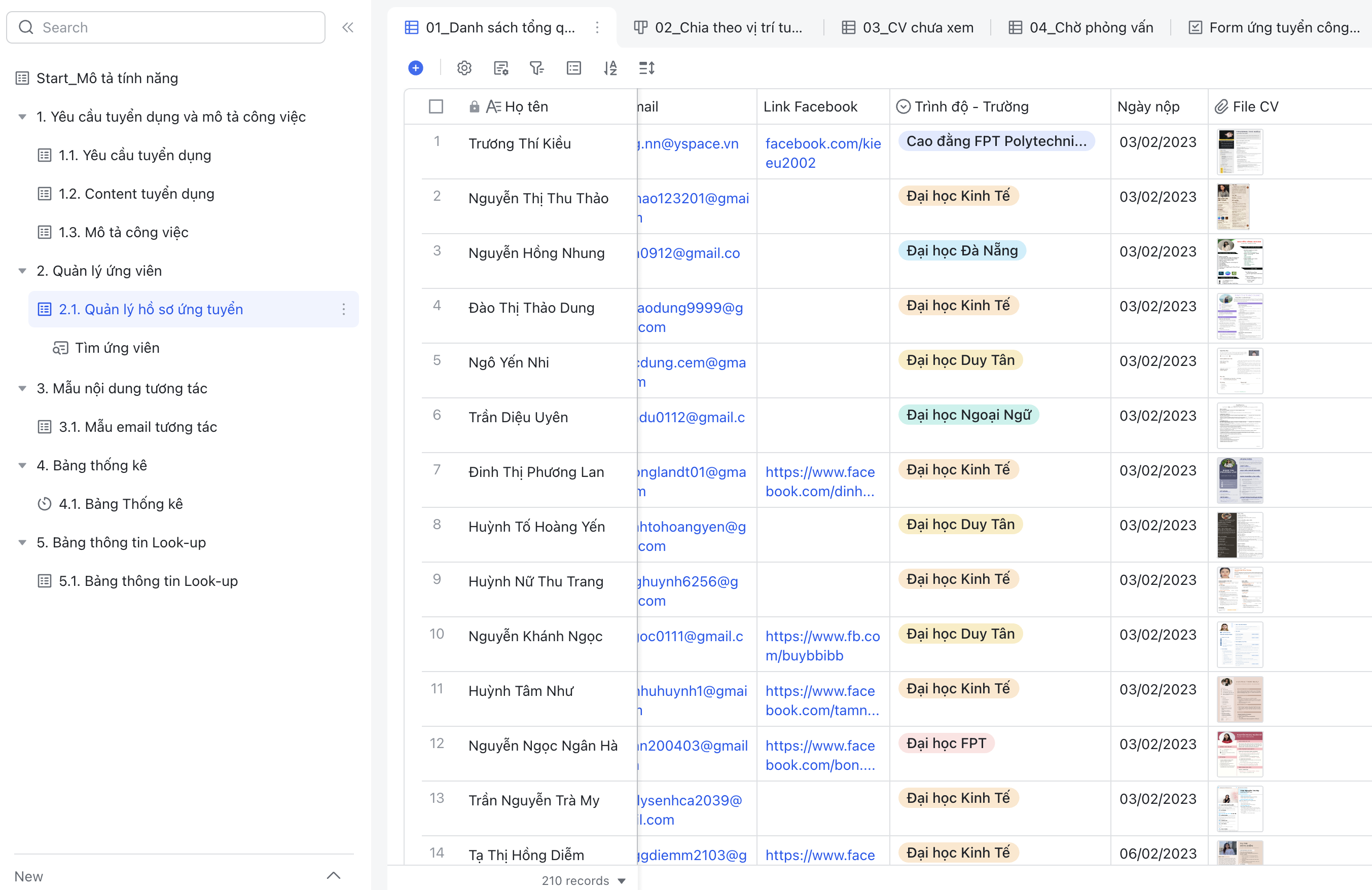Viewport: 1372px width, 890px height.
Task: Click the lock icon on Họ tên column
Action: [474, 106]
